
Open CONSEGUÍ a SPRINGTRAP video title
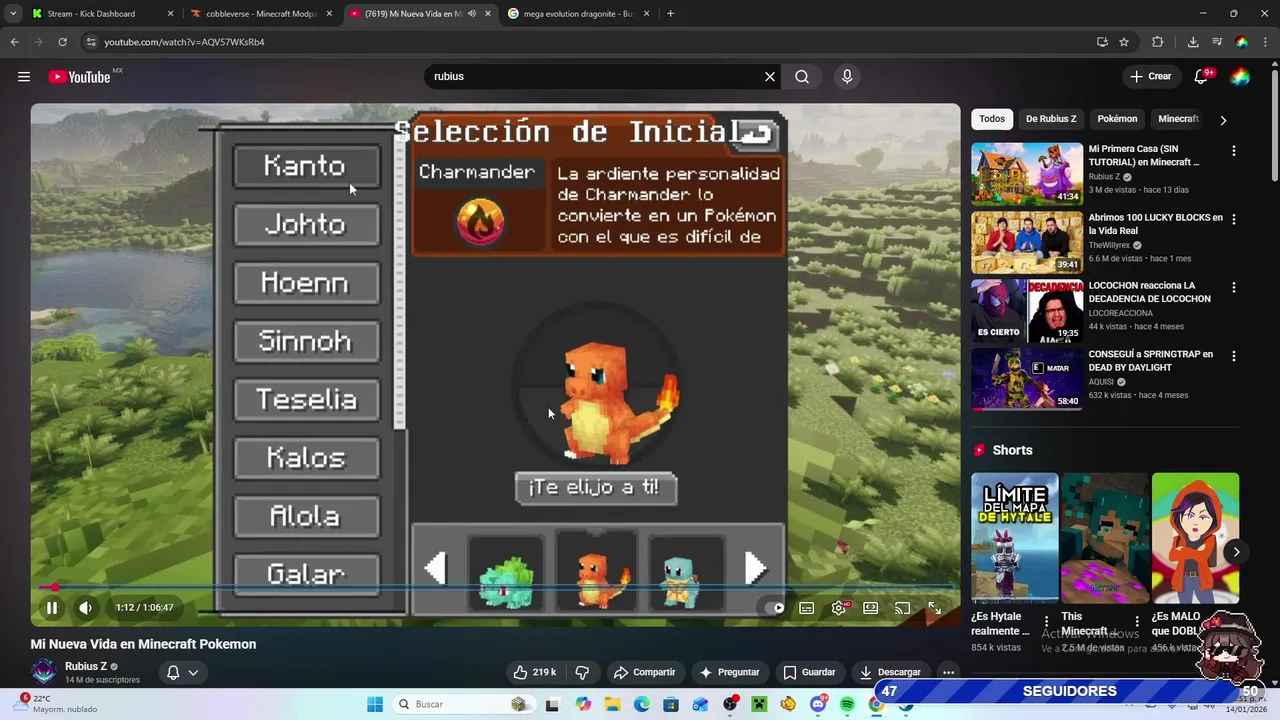click(1151, 361)
